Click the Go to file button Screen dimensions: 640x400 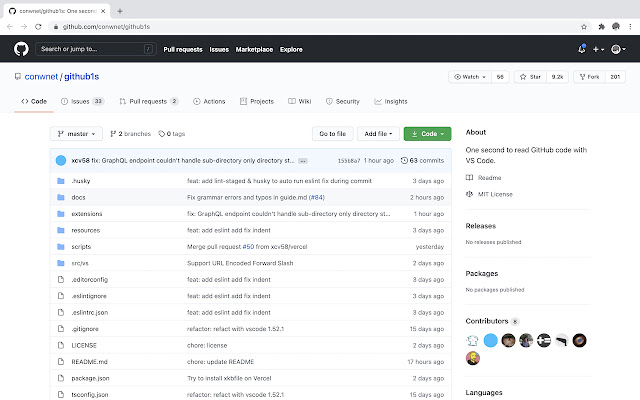[333, 134]
